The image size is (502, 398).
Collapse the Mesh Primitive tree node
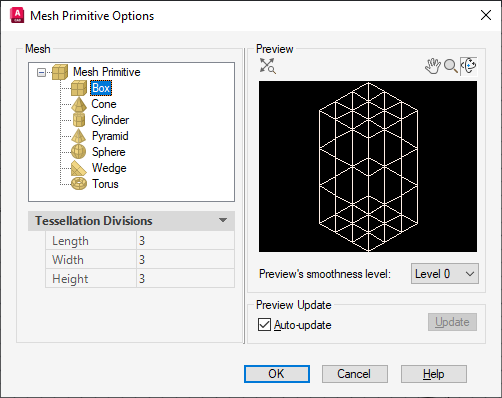[x=41, y=72]
